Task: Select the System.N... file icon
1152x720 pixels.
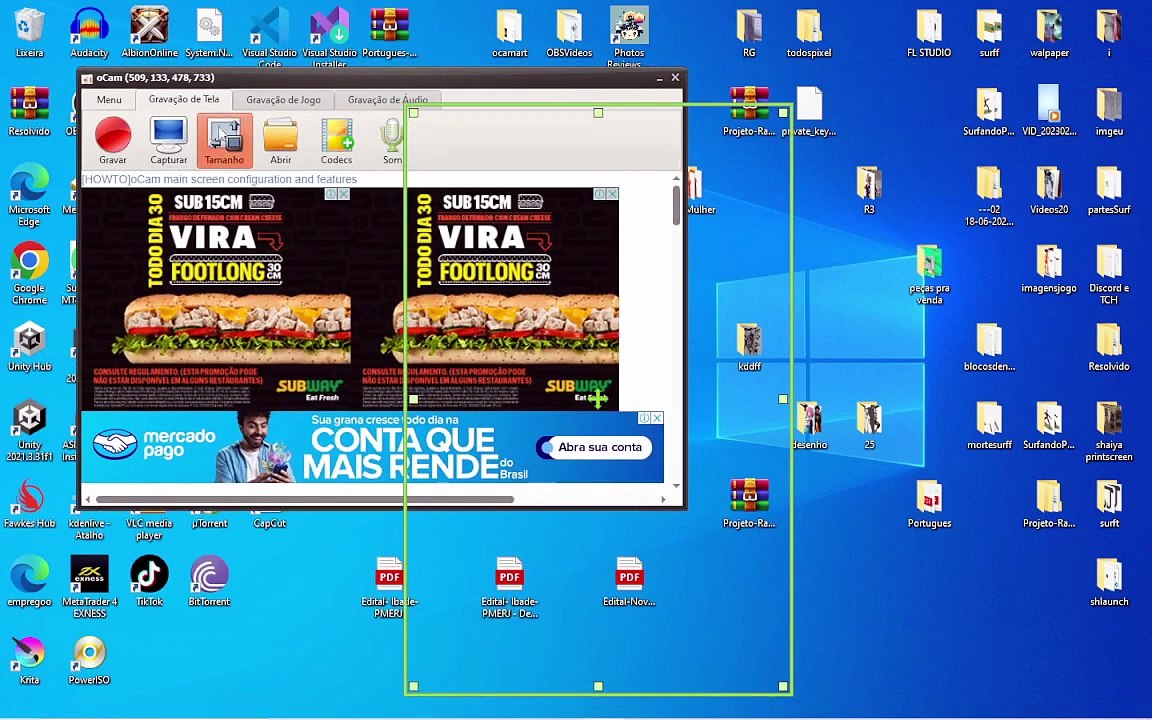Action: click(x=209, y=32)
